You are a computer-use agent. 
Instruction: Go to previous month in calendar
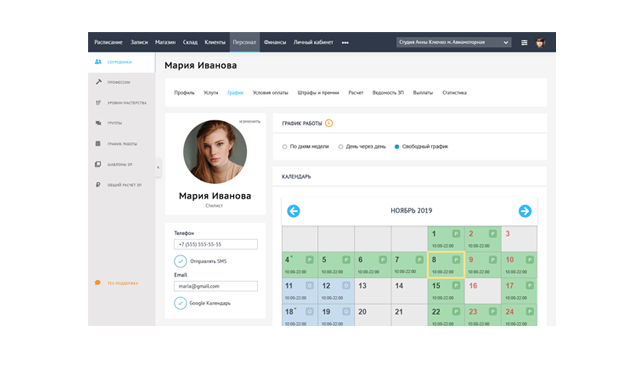293,211
